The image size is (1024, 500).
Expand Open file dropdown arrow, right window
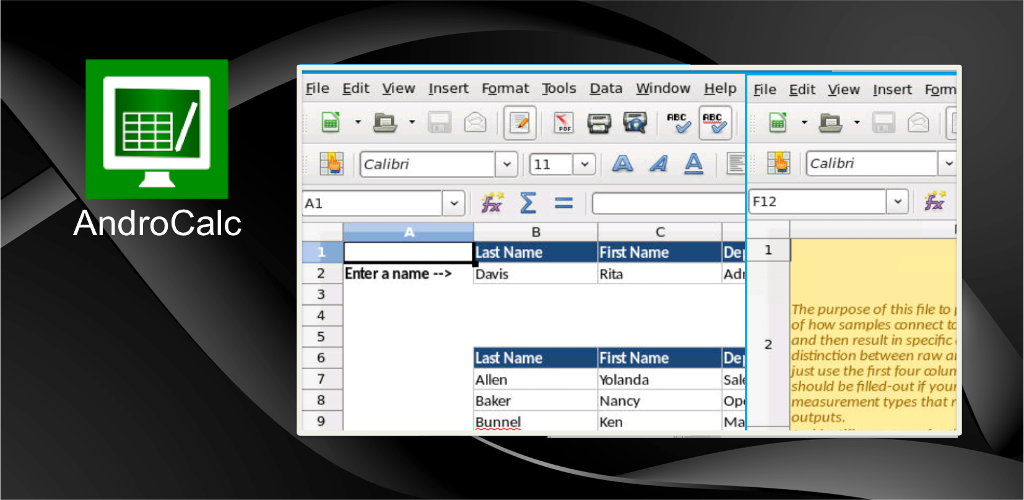(x=857, y=122)
